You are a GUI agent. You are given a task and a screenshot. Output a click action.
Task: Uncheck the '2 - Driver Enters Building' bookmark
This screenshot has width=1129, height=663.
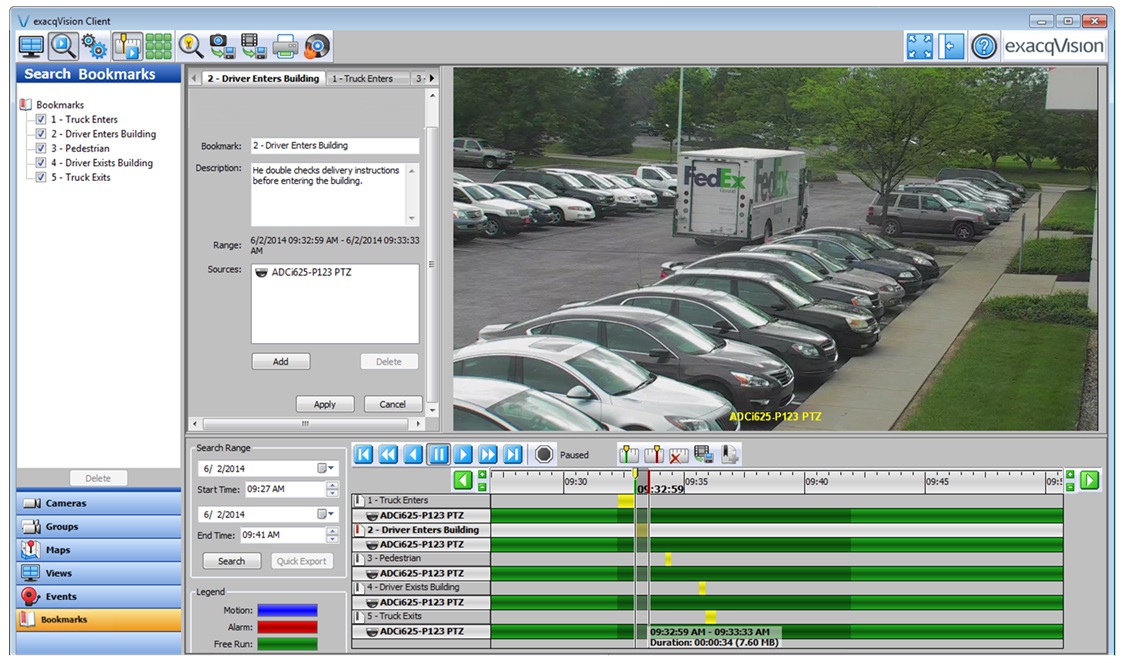(41, 134)
